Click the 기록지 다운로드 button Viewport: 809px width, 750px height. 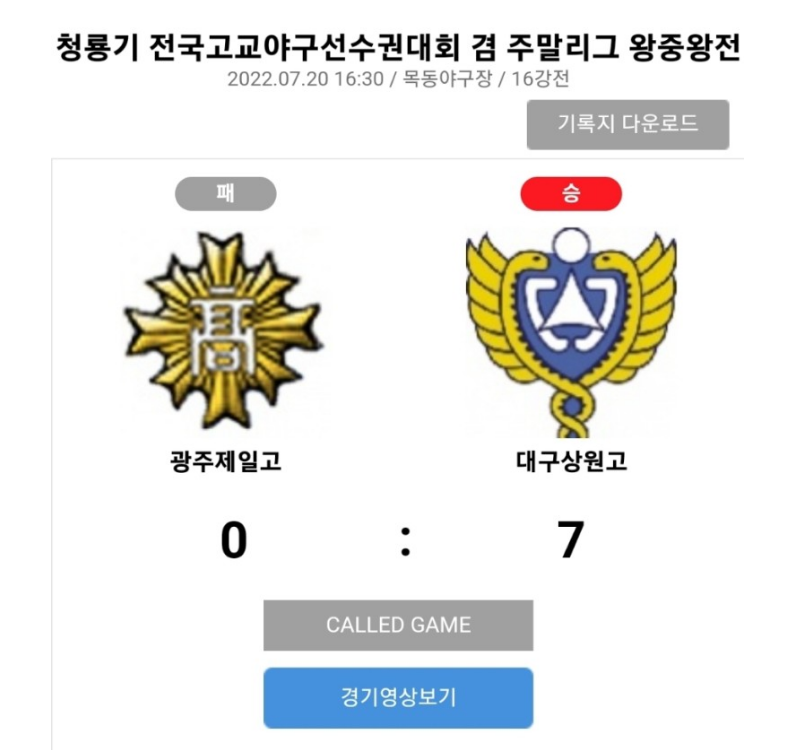(628, 125)
